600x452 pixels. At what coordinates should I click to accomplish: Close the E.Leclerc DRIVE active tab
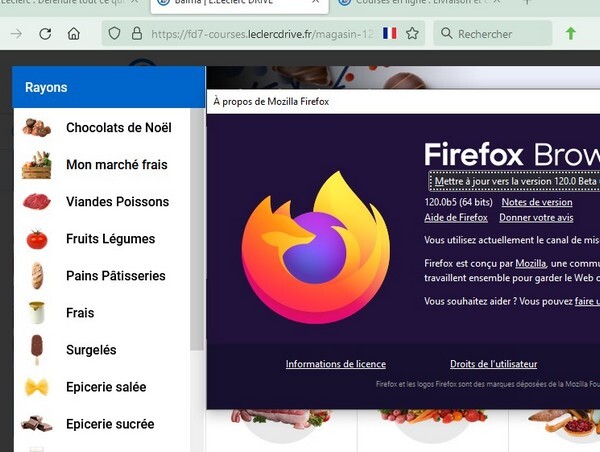[x=316, y=2]
